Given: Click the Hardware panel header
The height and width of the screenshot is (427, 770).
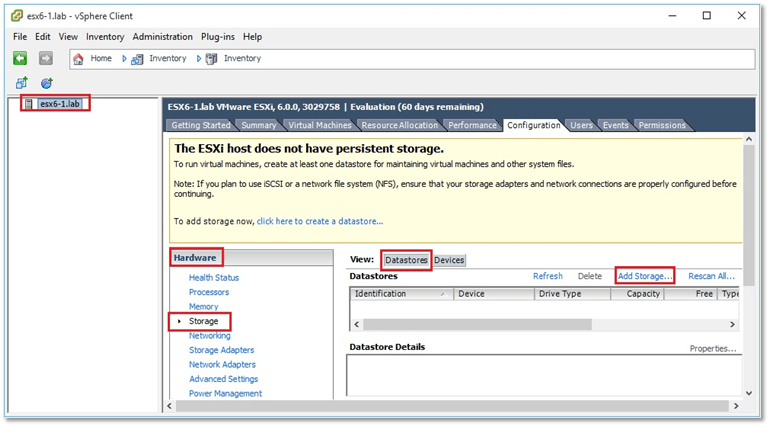Looking at the screenshot, I should 252,258.
